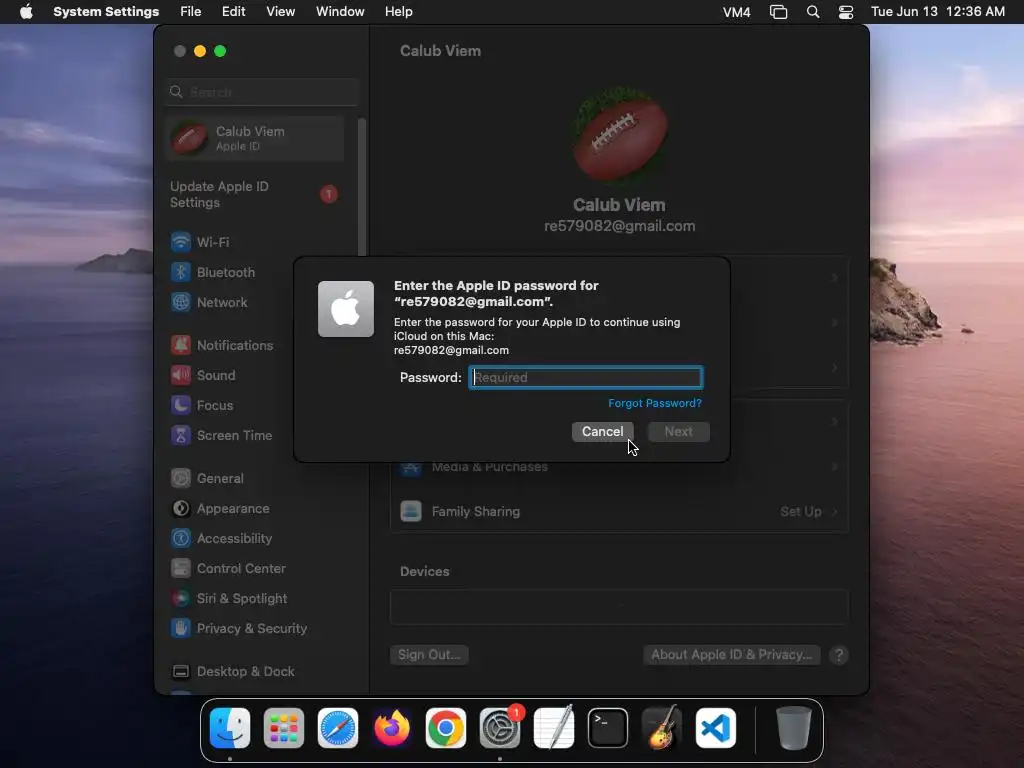This screenshot has width=1024, height=768.
Task: Open the Edit menu
Action: (x=233, y=12)
